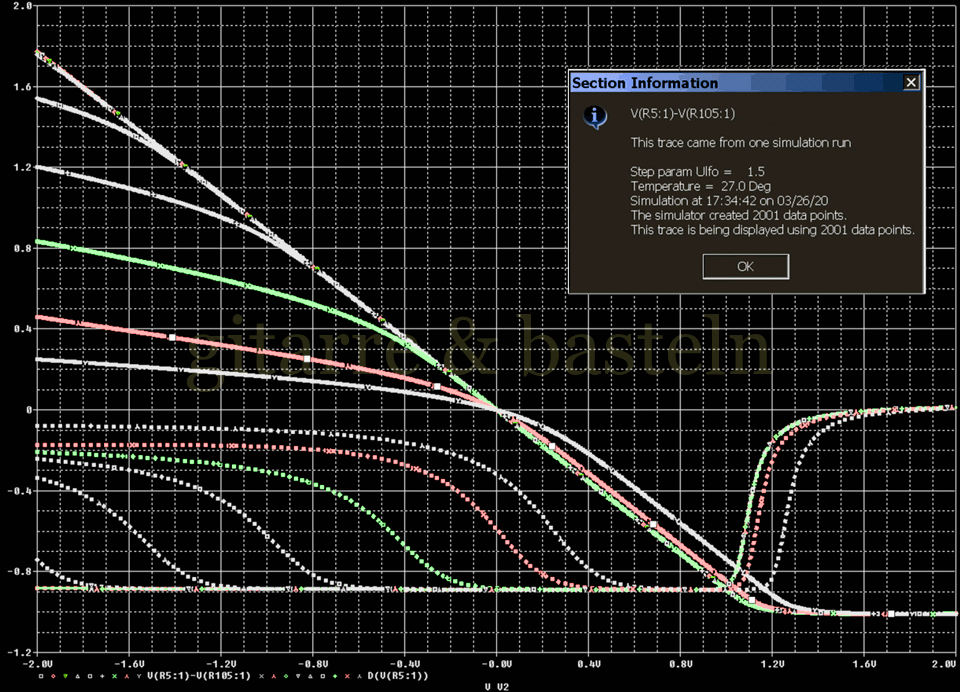The height and width of the screenshot is (692, 960).
Task: Click the y-axis tick label 1.6
Action: point(22,87)
